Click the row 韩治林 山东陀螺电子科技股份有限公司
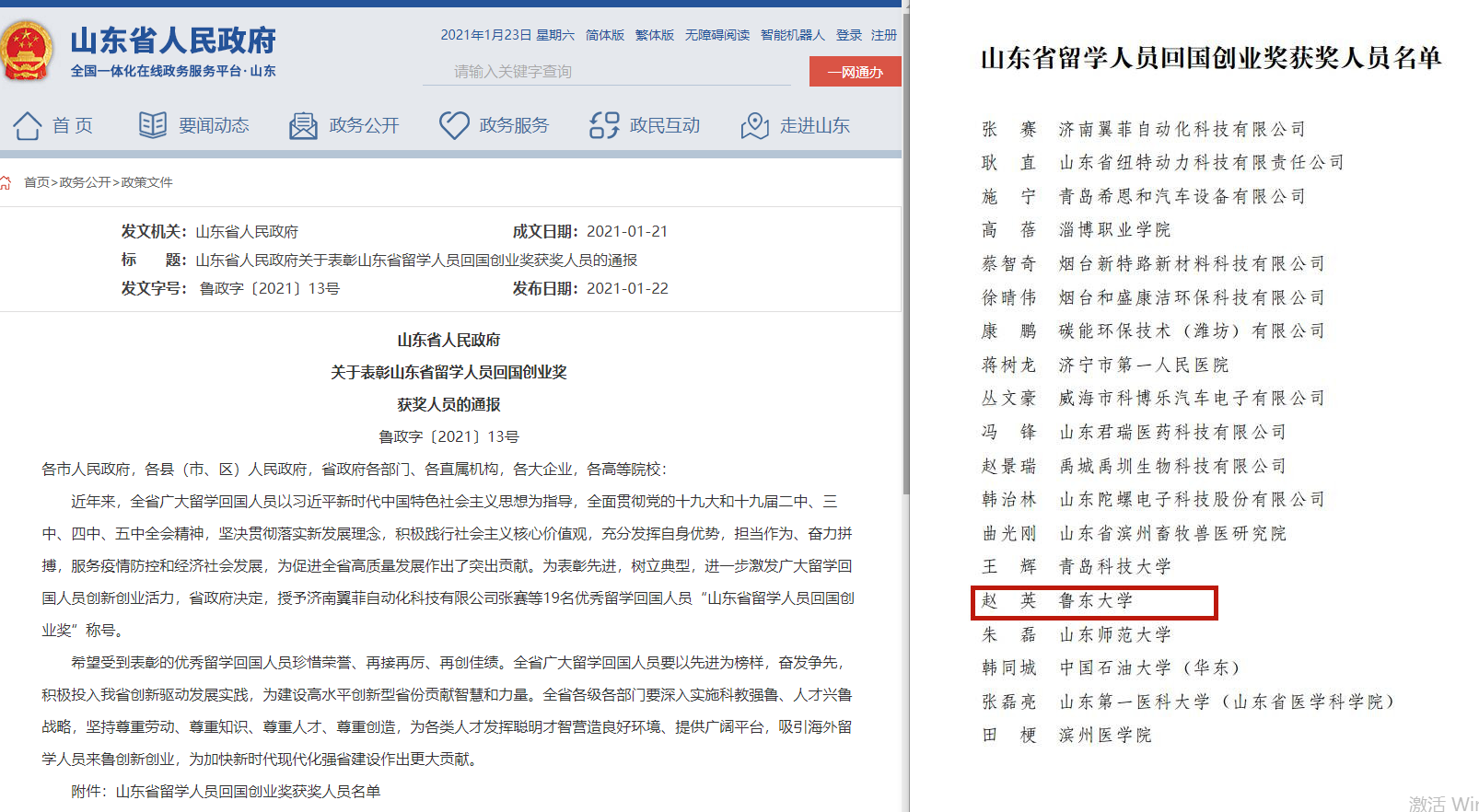The image size is (1479, 812). pyautogui.click(x=1153, y=499)
